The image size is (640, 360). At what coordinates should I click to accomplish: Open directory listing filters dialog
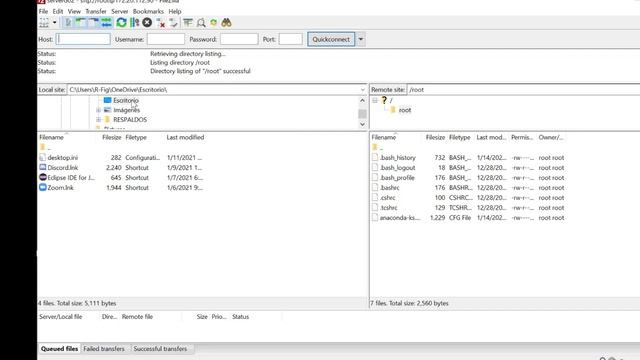(188, 23)
